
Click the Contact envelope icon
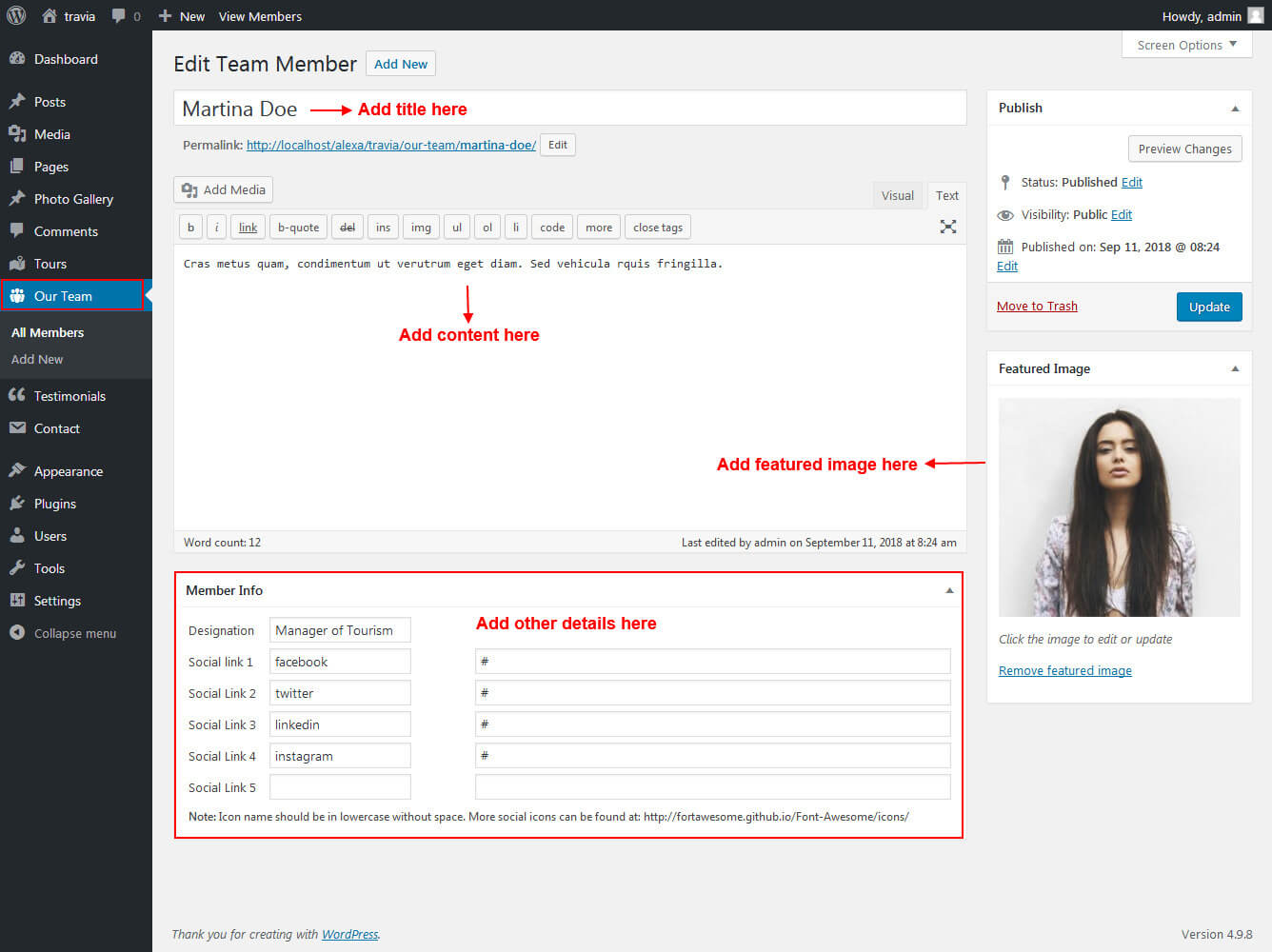tap(17, 427)
